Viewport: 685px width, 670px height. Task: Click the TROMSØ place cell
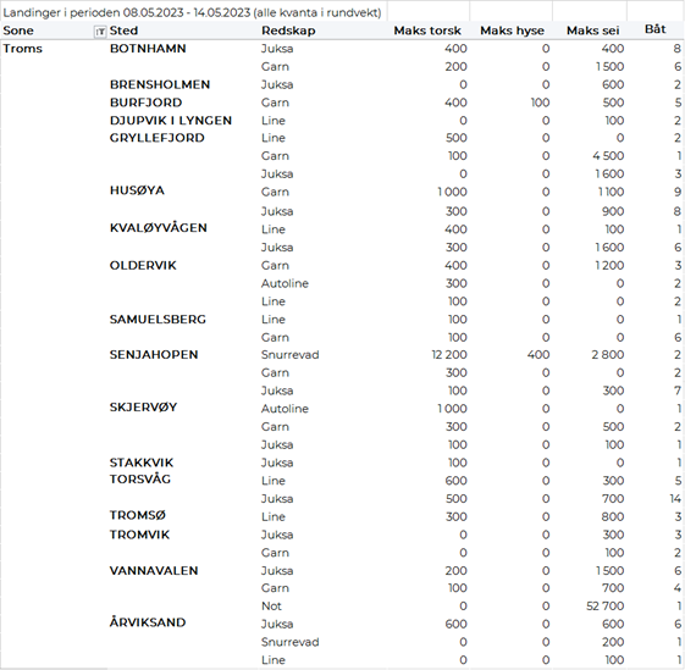pos(137,516)
